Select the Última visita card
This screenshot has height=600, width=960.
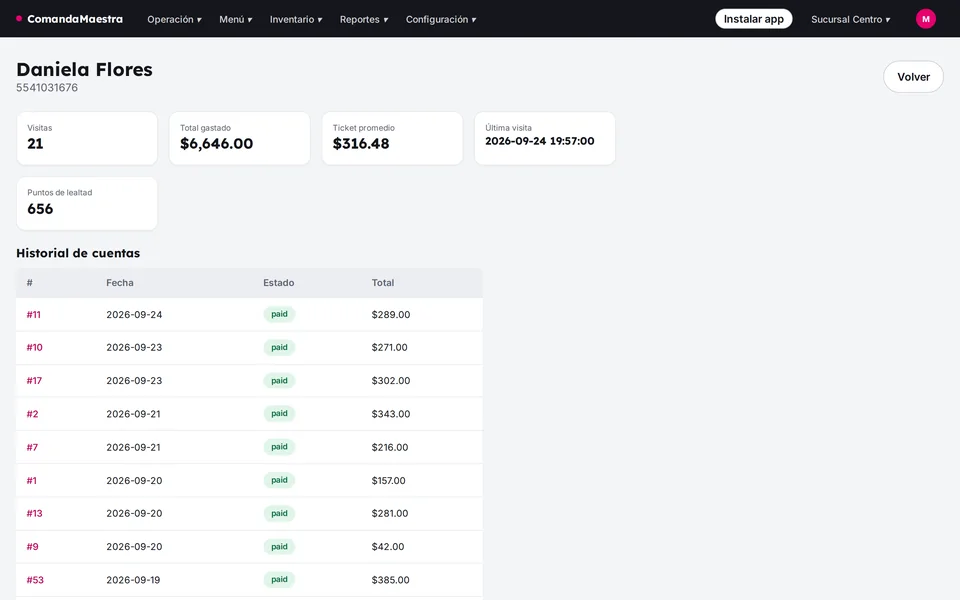coord(545,138)
